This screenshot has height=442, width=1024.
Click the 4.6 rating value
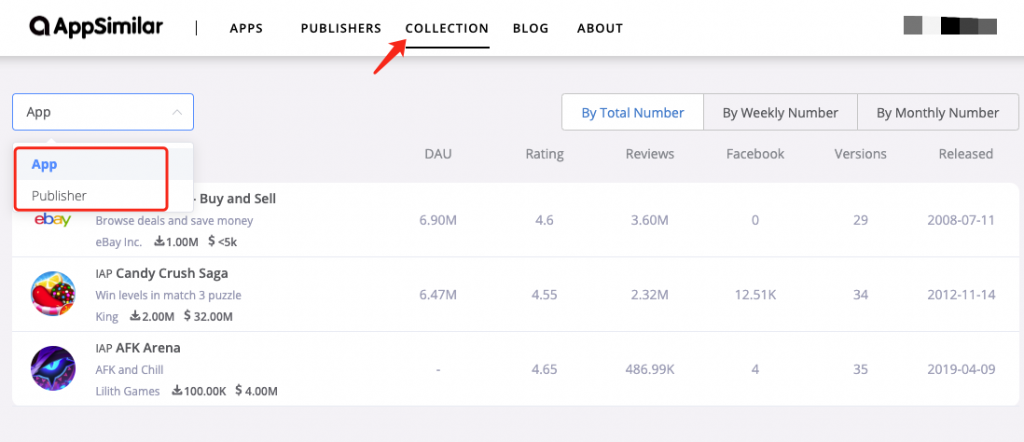point(545,220)
